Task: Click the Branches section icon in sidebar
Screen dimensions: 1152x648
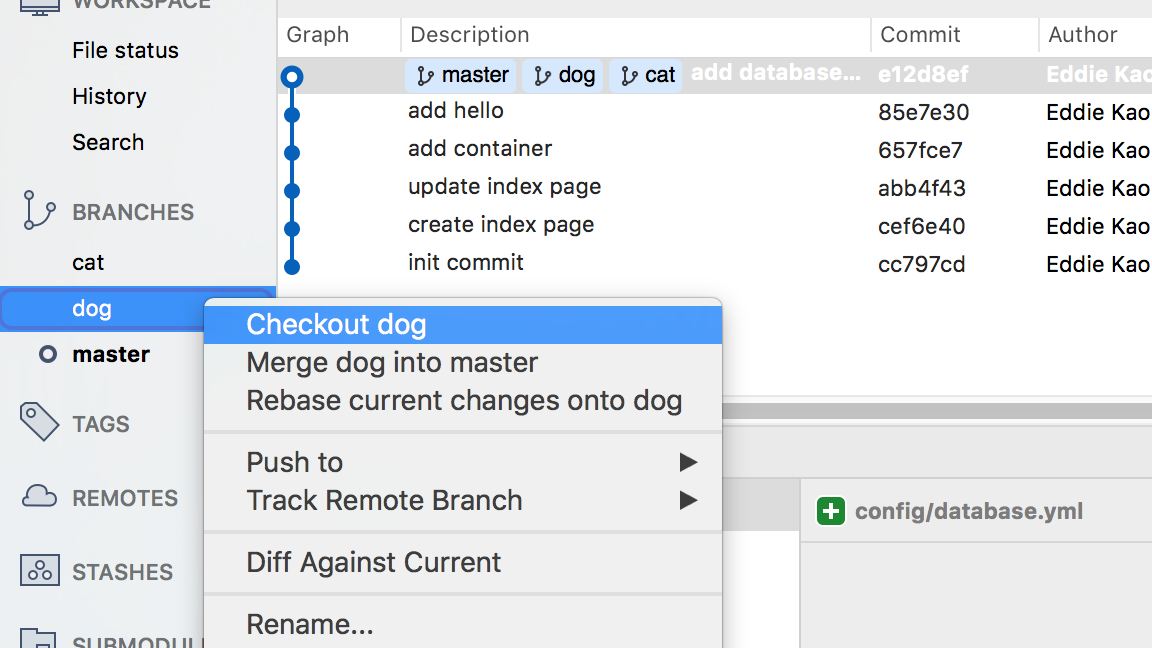Action: point(39,212)
